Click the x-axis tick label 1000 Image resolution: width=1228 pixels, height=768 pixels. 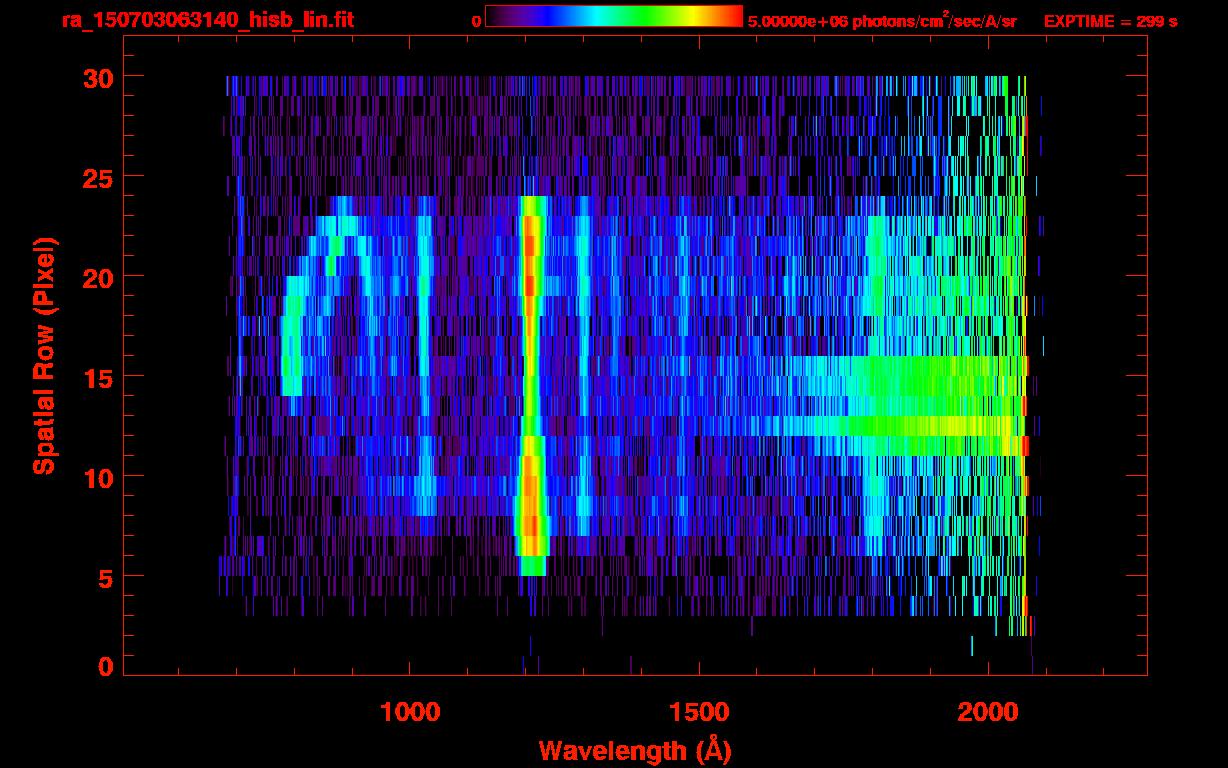tap(410, 712)
